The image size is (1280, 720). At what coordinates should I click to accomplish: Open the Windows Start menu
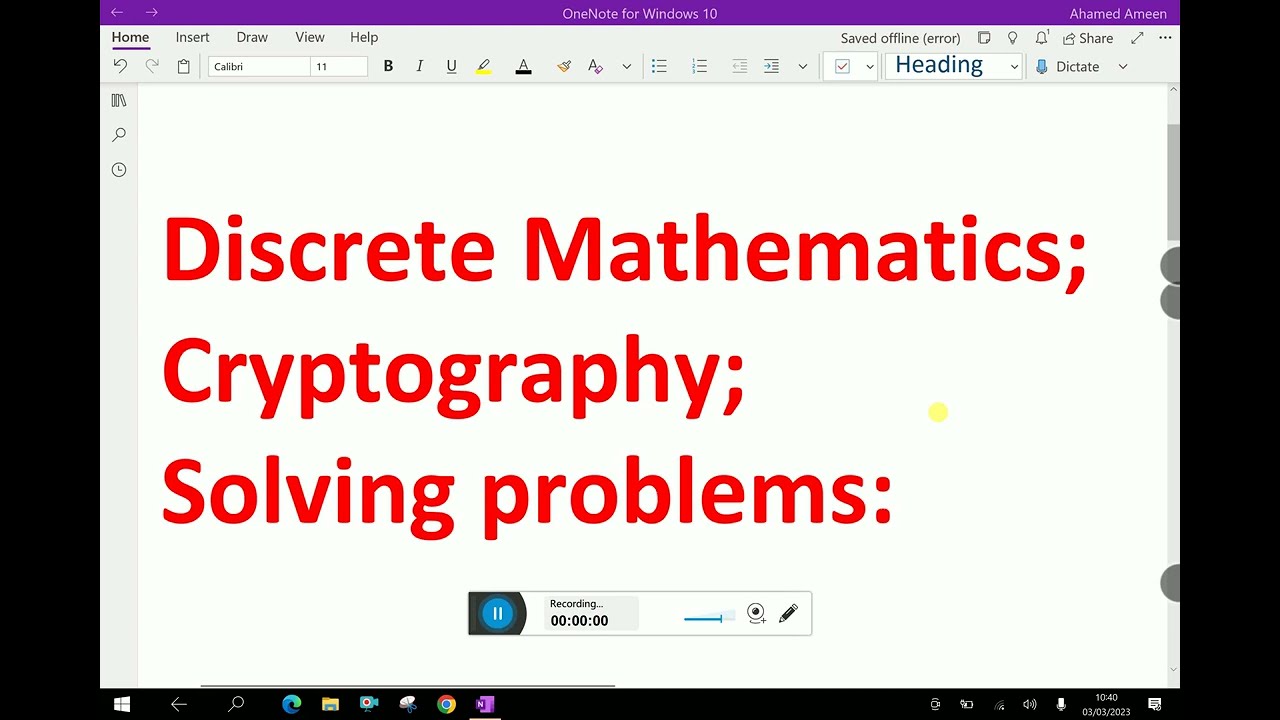pyautogui.click(x=122, y=704)
